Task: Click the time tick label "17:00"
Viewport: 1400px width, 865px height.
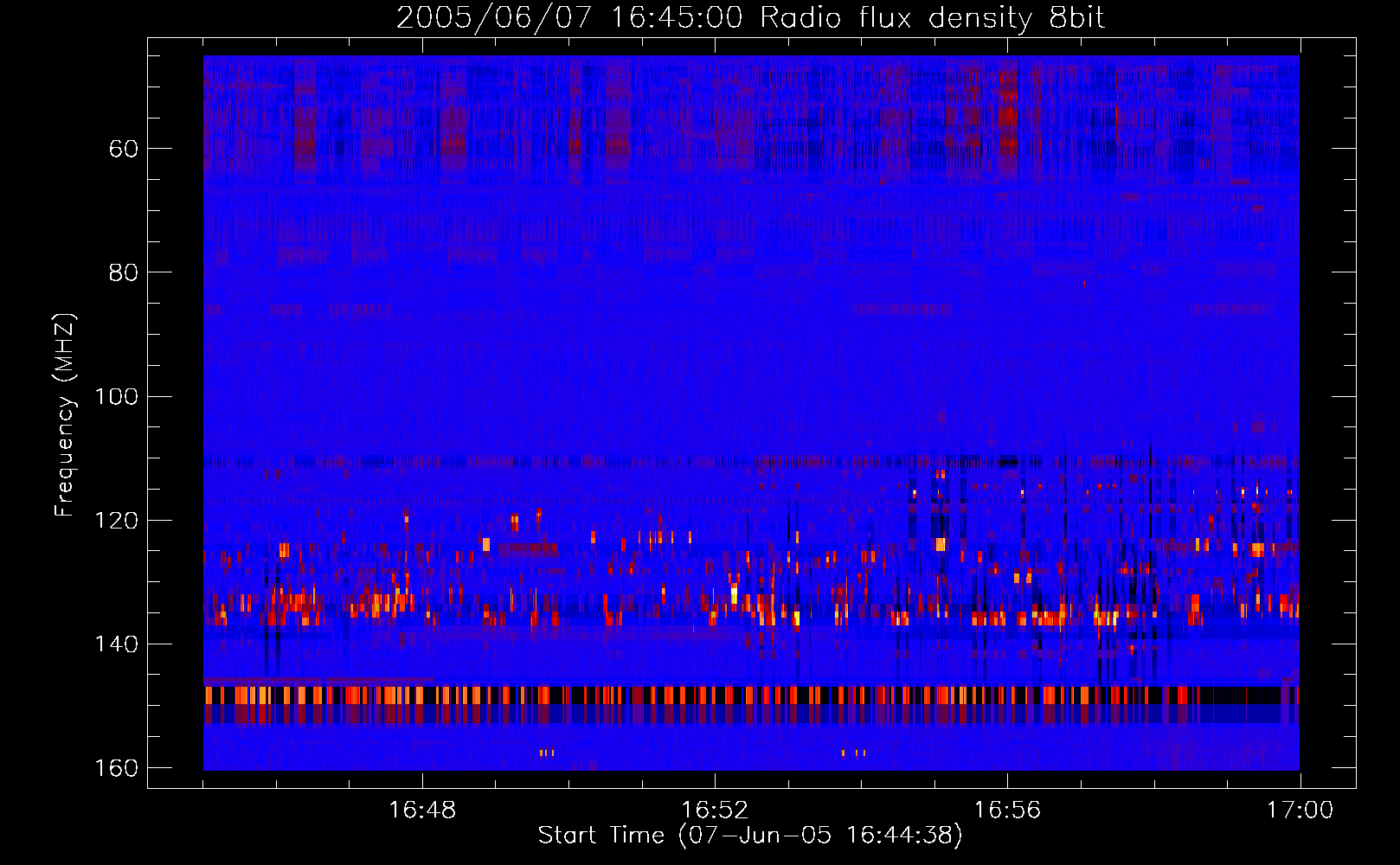Action: pyautogui.click(x=1300, y=811)
